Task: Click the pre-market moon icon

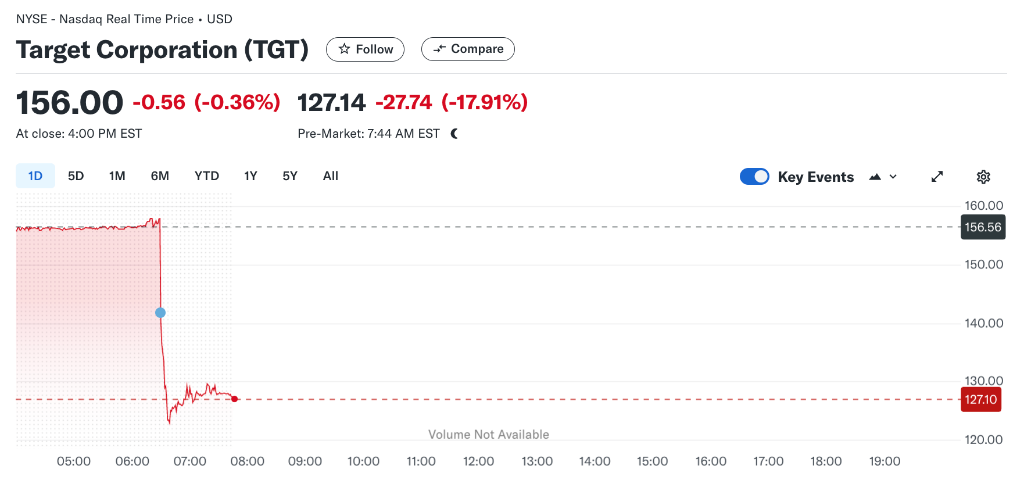Action: (455, 134)
